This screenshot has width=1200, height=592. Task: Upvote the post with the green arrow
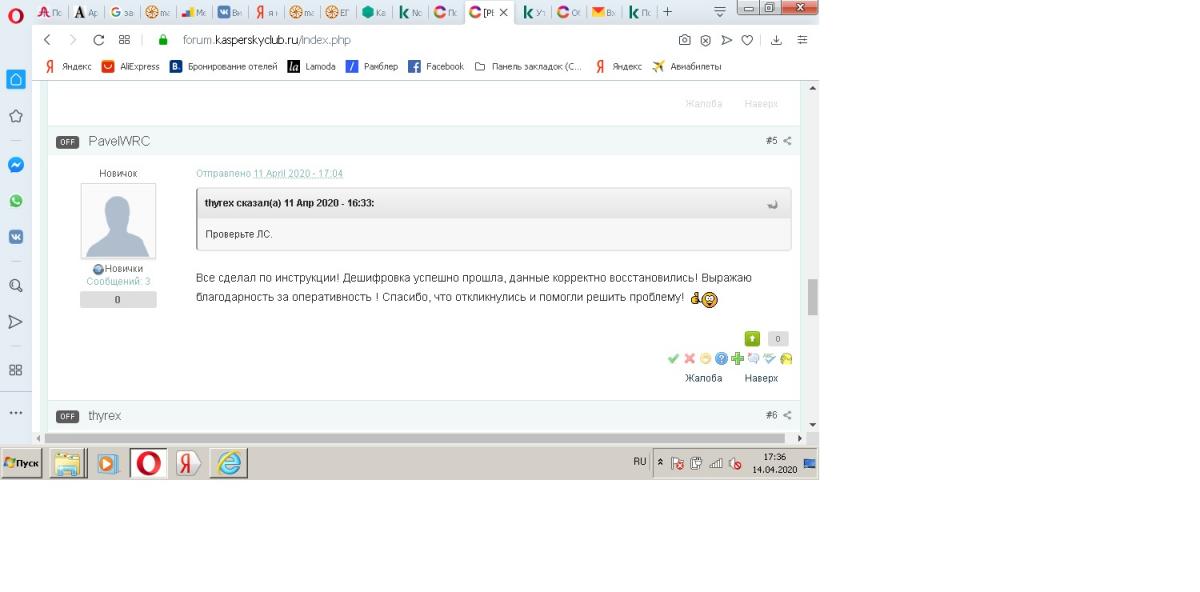752,339
